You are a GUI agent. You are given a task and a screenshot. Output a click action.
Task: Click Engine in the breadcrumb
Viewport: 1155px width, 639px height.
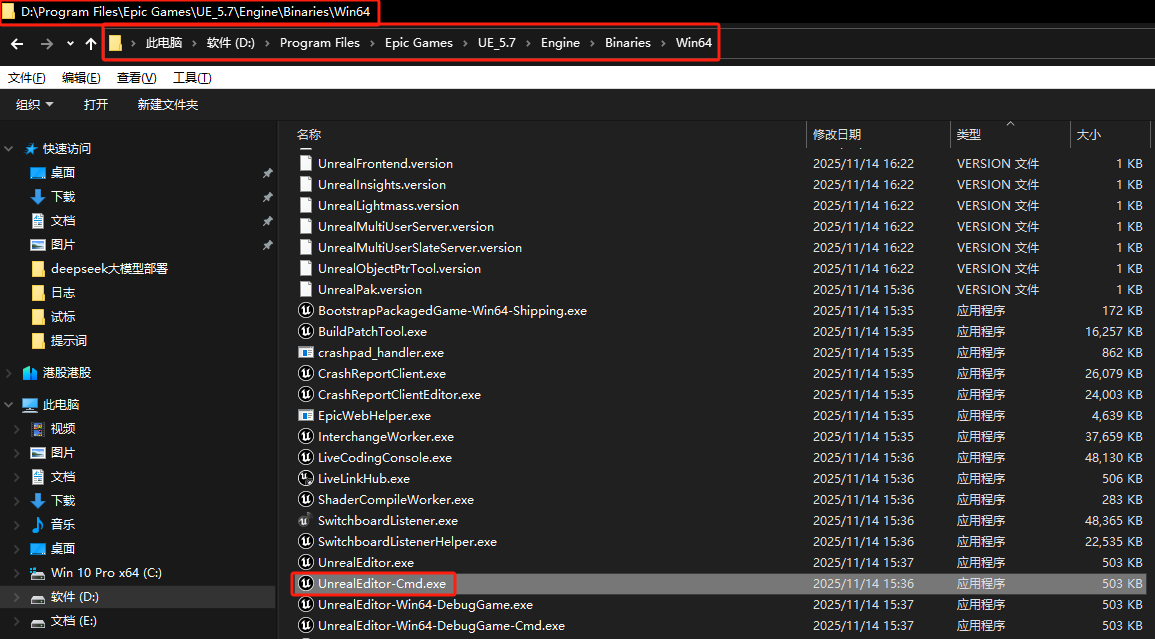[x=560, y=43]
